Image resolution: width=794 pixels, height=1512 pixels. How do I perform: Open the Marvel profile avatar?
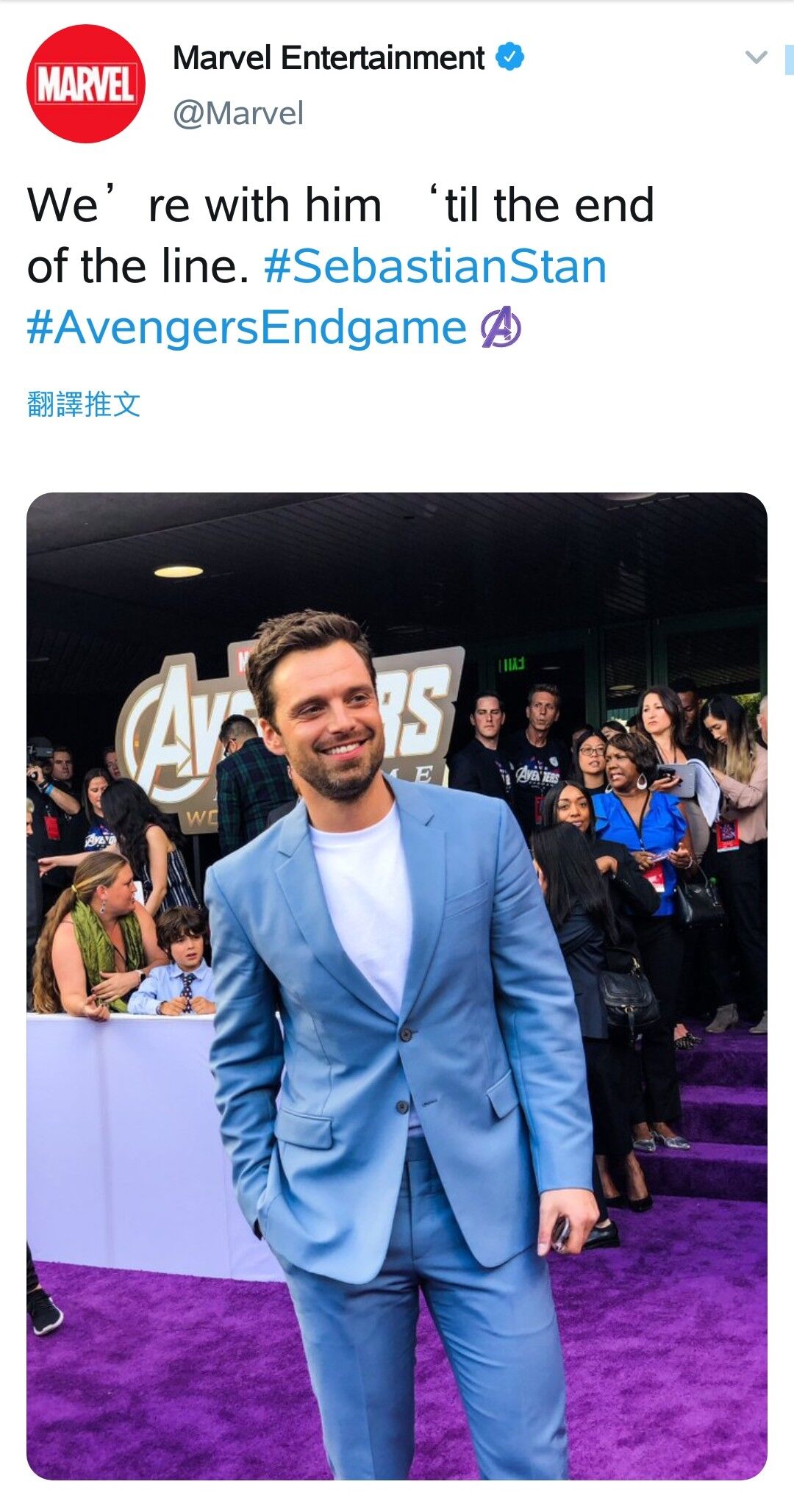tap(86, 84)
